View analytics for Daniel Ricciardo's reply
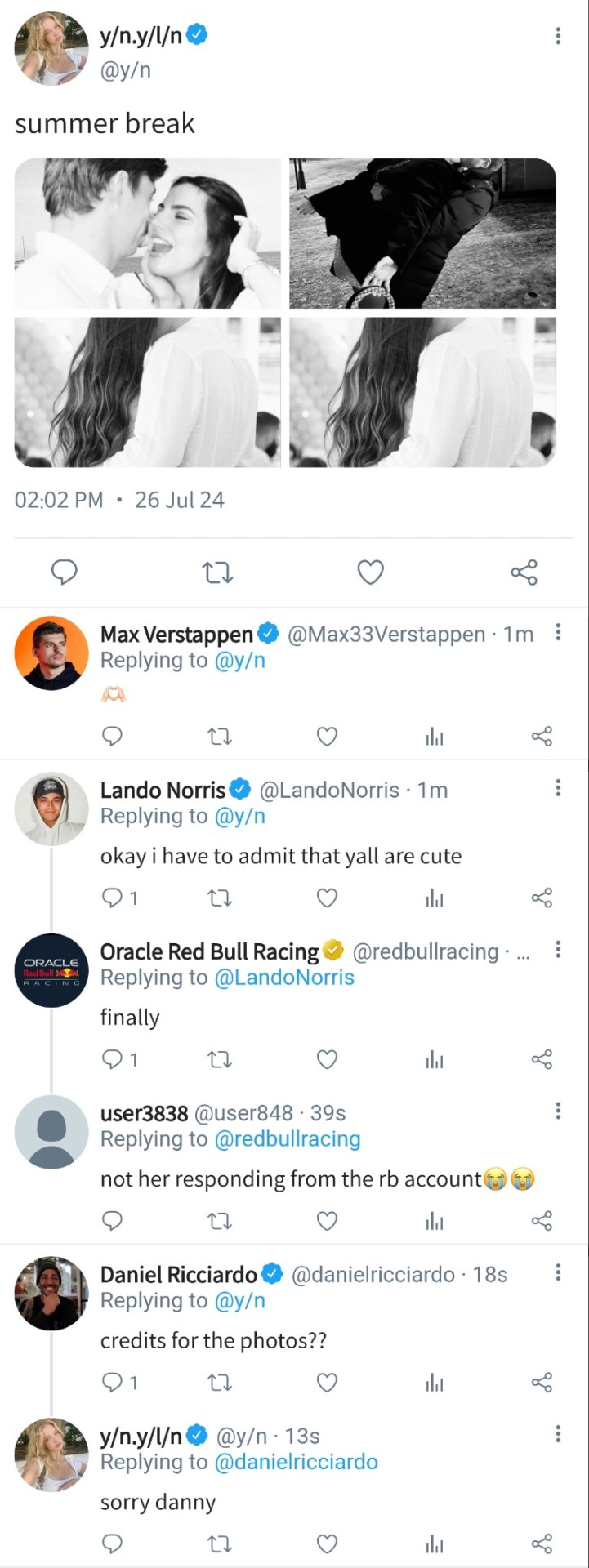This screenshot has height=1568, width=589. (434, 1383)
